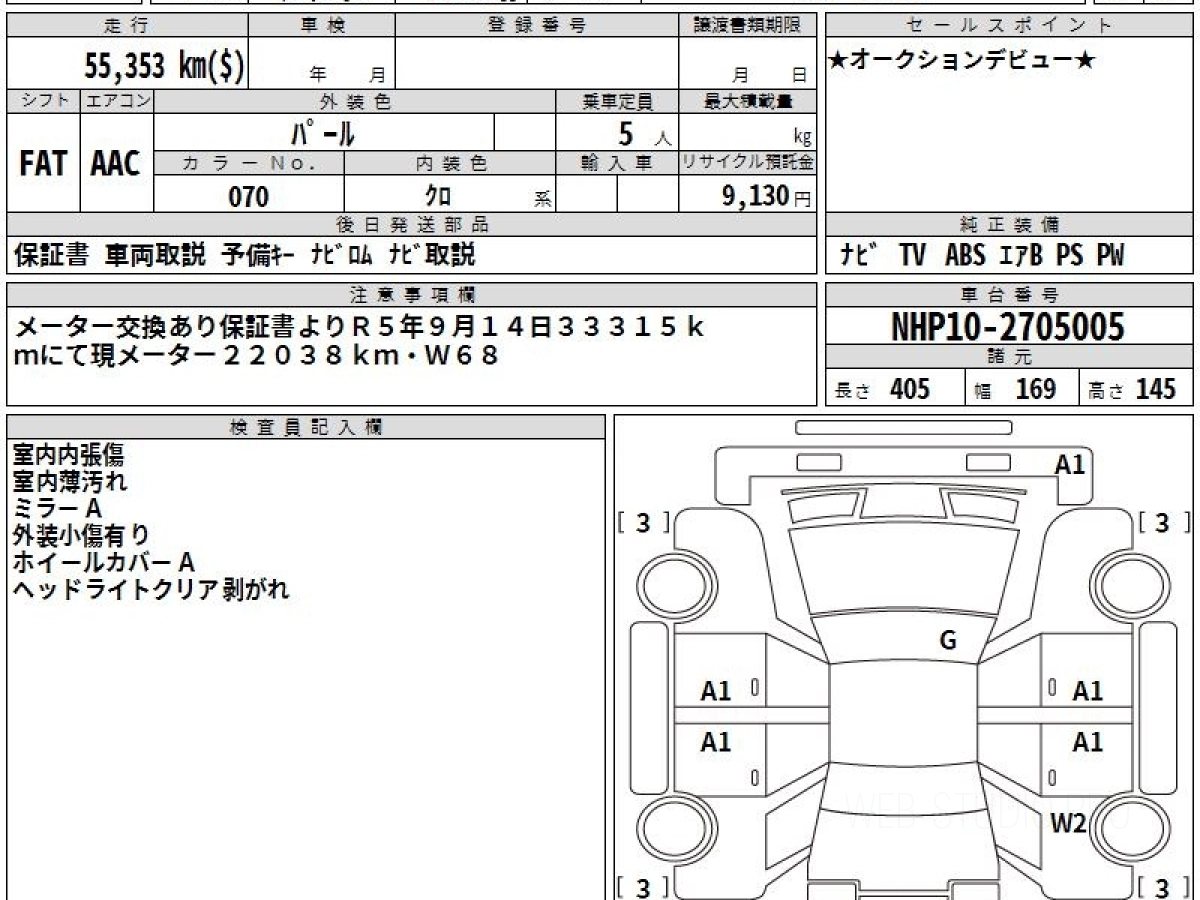Screen dimensions: 1200x900
Task: Select the ミラーA inspector note
Action: point(57,509)
